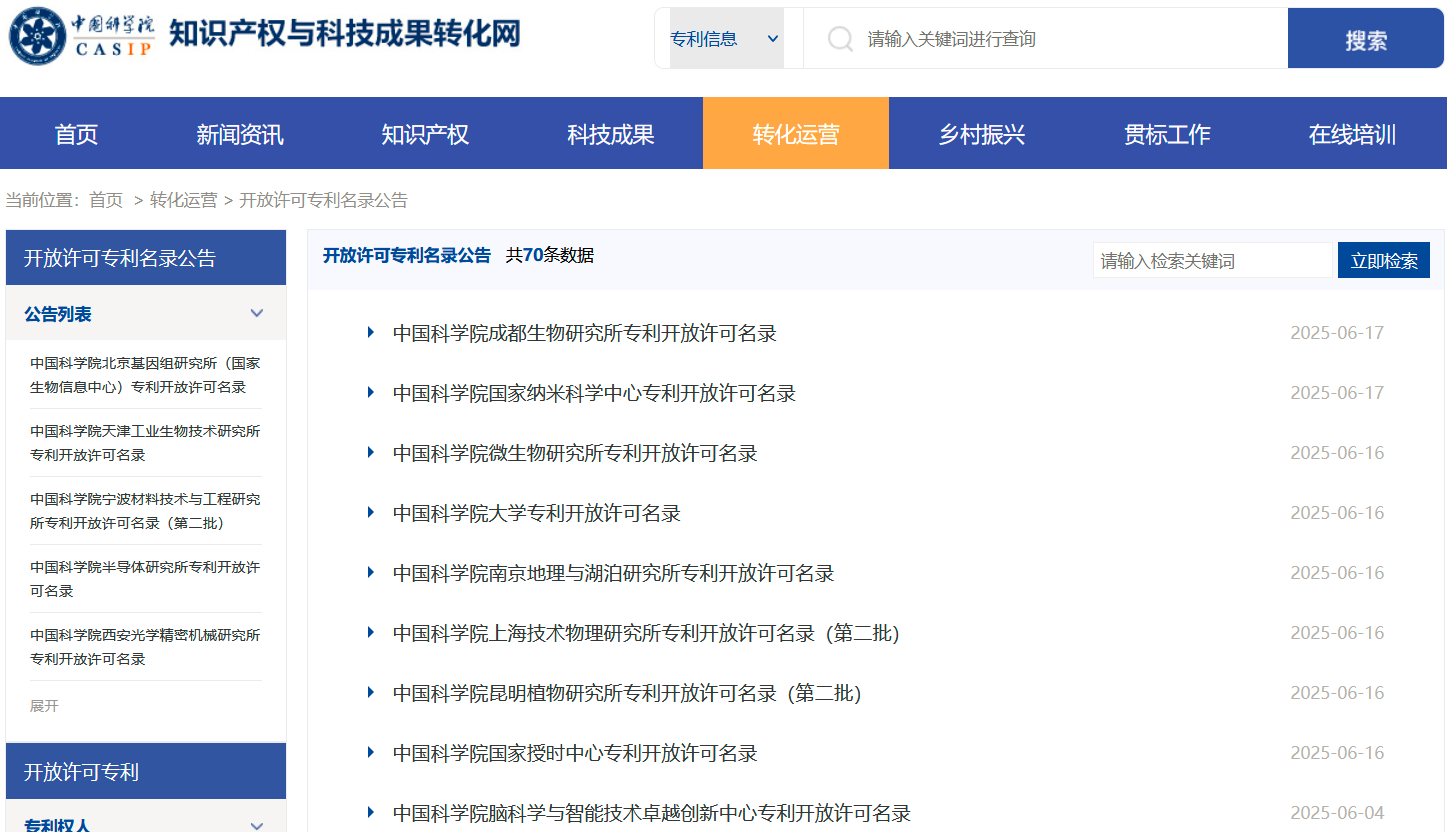Click 展开 to expand the announcement list
The image size is (1447, 832).
pyautogui.click(x=44, y=705)
